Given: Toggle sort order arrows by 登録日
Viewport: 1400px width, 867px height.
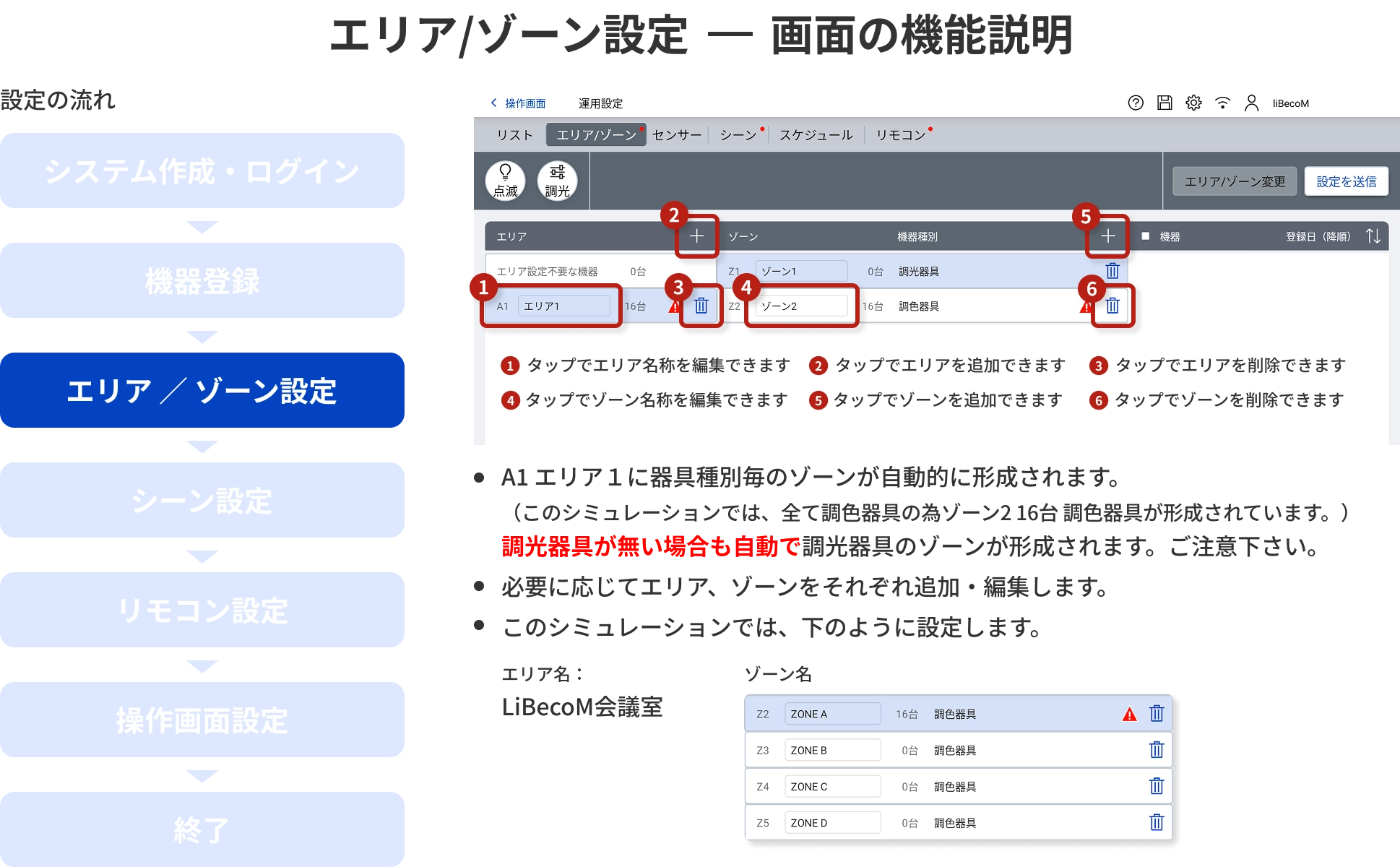Looking at the screenshot, I should 1373,236.
